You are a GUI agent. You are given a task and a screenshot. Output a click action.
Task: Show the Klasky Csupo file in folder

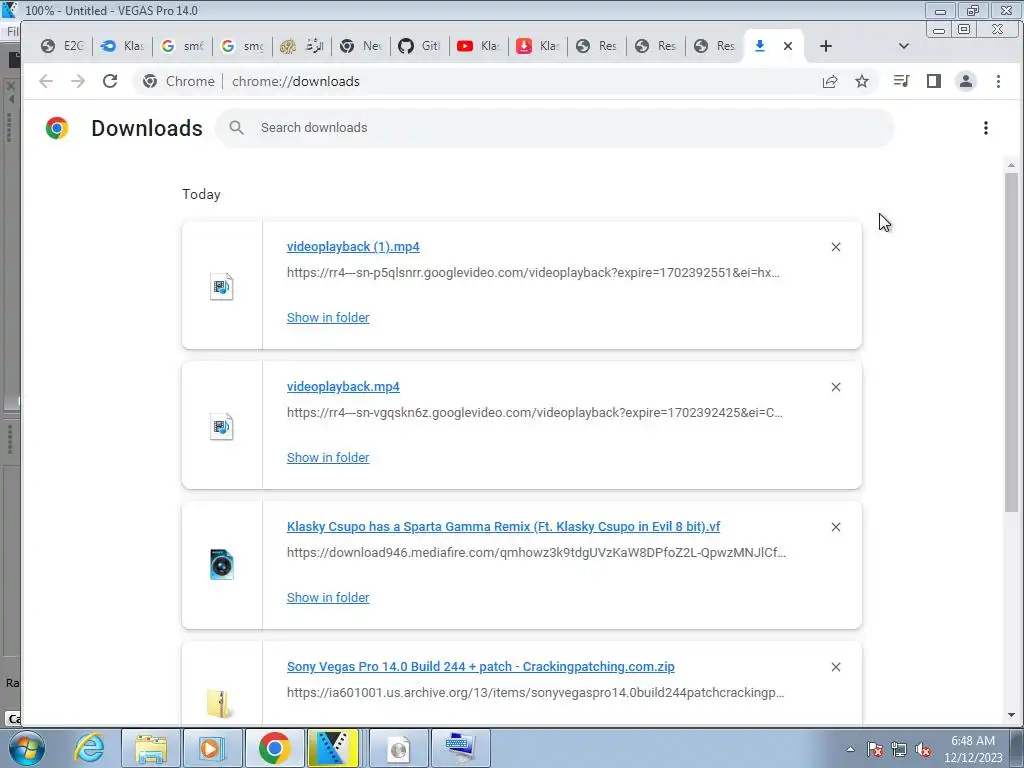point(328,598)
